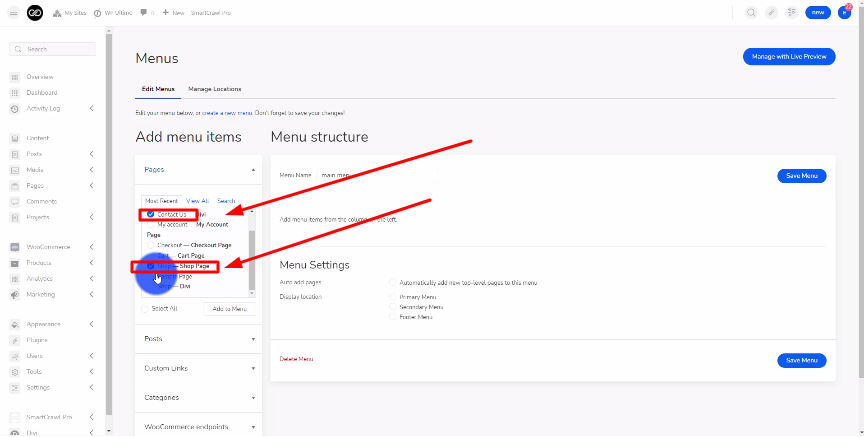Click the filter sliders icon in top bar

pyautogui.click(x=791, y=12)
